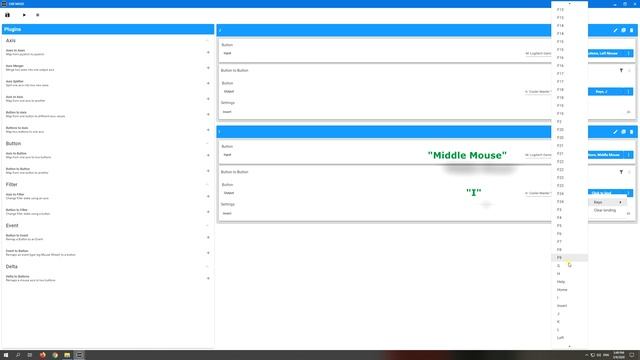
Task: Select Home in the keys list
Action: pos(569,290)
